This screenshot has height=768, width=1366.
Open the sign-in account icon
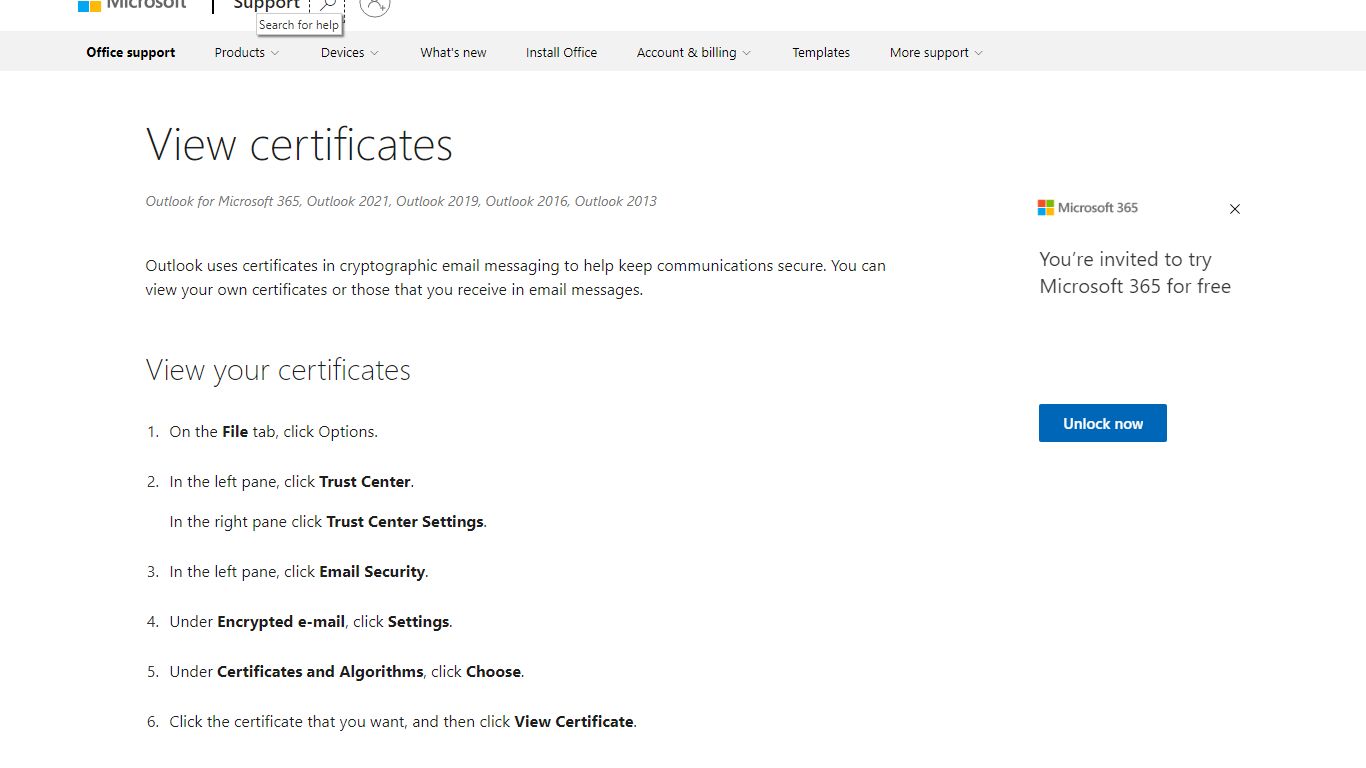[x=374, y=5]
